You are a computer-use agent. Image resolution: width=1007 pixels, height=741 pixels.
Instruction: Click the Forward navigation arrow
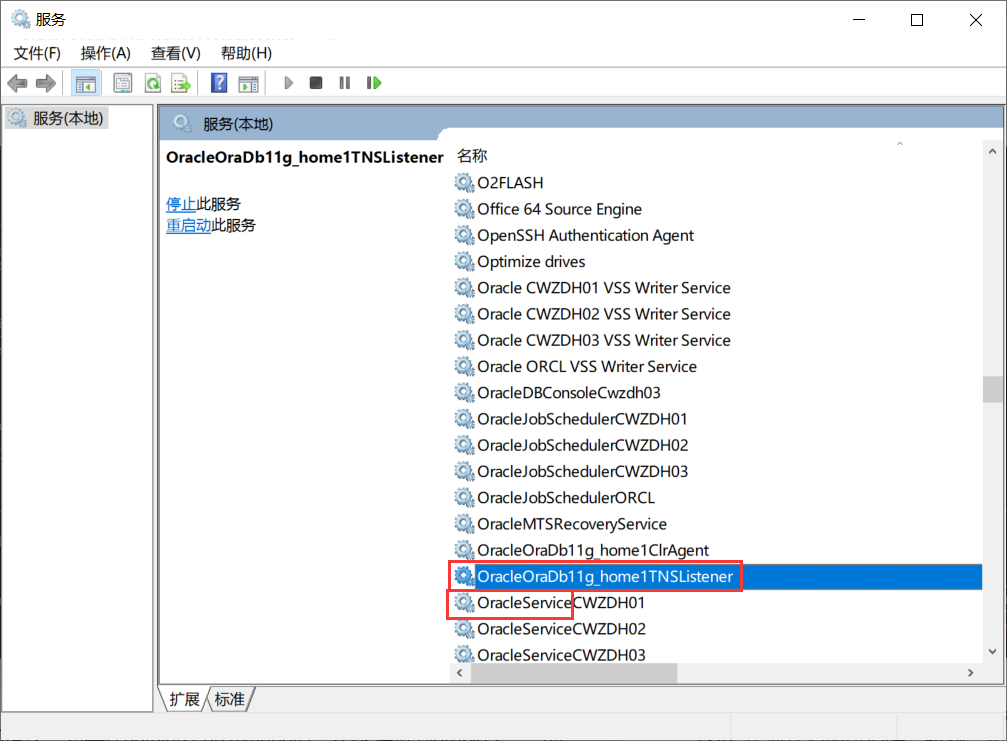pos(45,82)
